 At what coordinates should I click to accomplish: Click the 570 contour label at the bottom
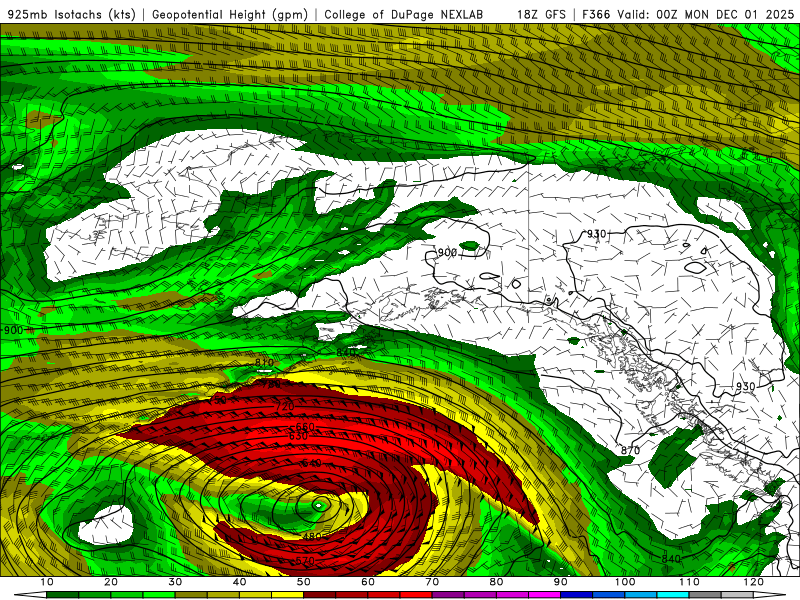tap(305, 561)
